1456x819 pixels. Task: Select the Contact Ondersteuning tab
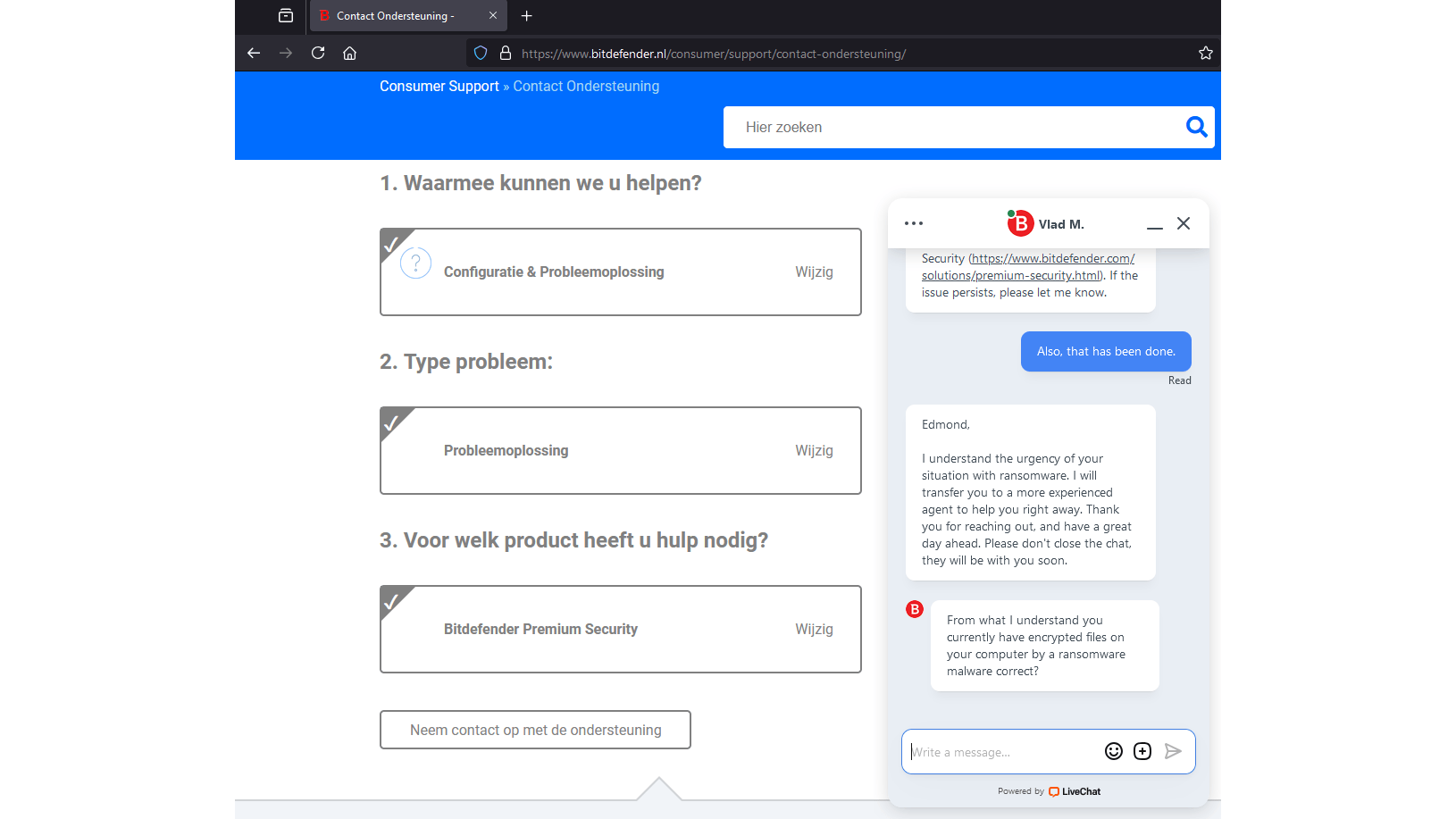(x=408, y=15)
